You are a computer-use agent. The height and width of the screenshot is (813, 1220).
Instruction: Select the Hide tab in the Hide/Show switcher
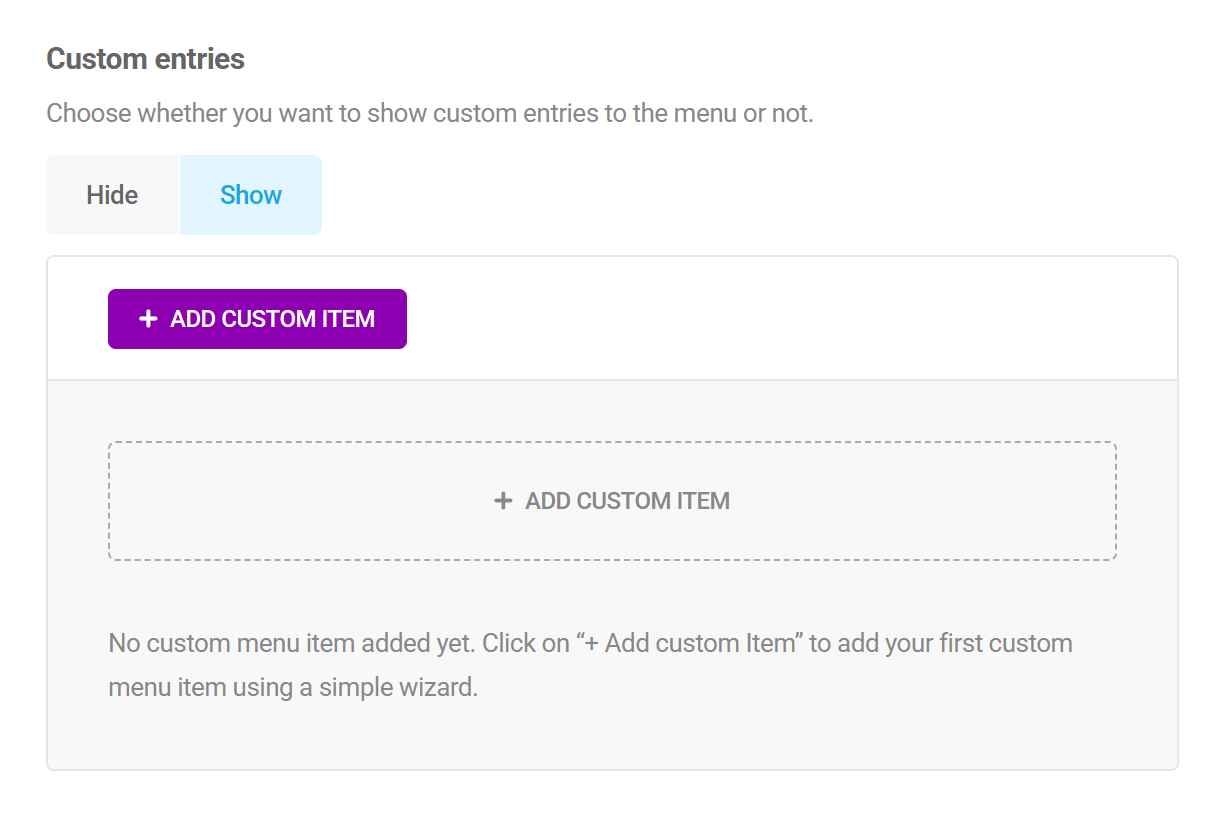point(112,194)
